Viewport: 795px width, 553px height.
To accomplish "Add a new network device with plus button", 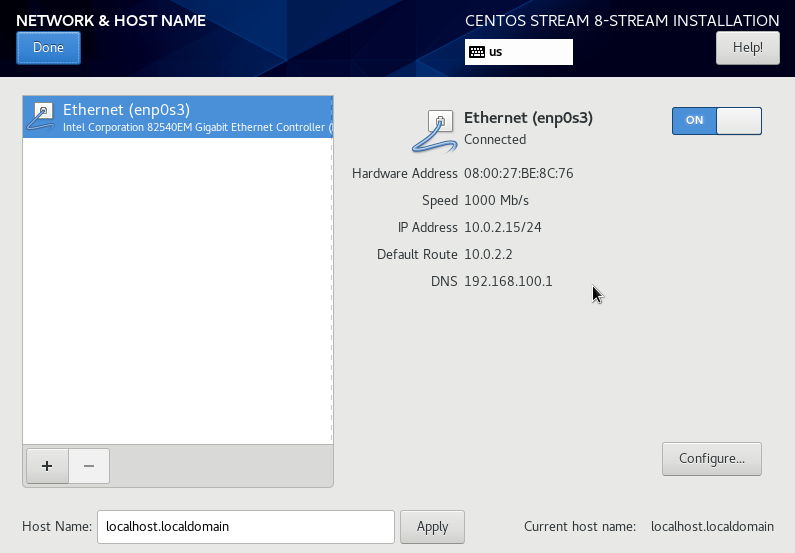I will [x=47, y=466].
